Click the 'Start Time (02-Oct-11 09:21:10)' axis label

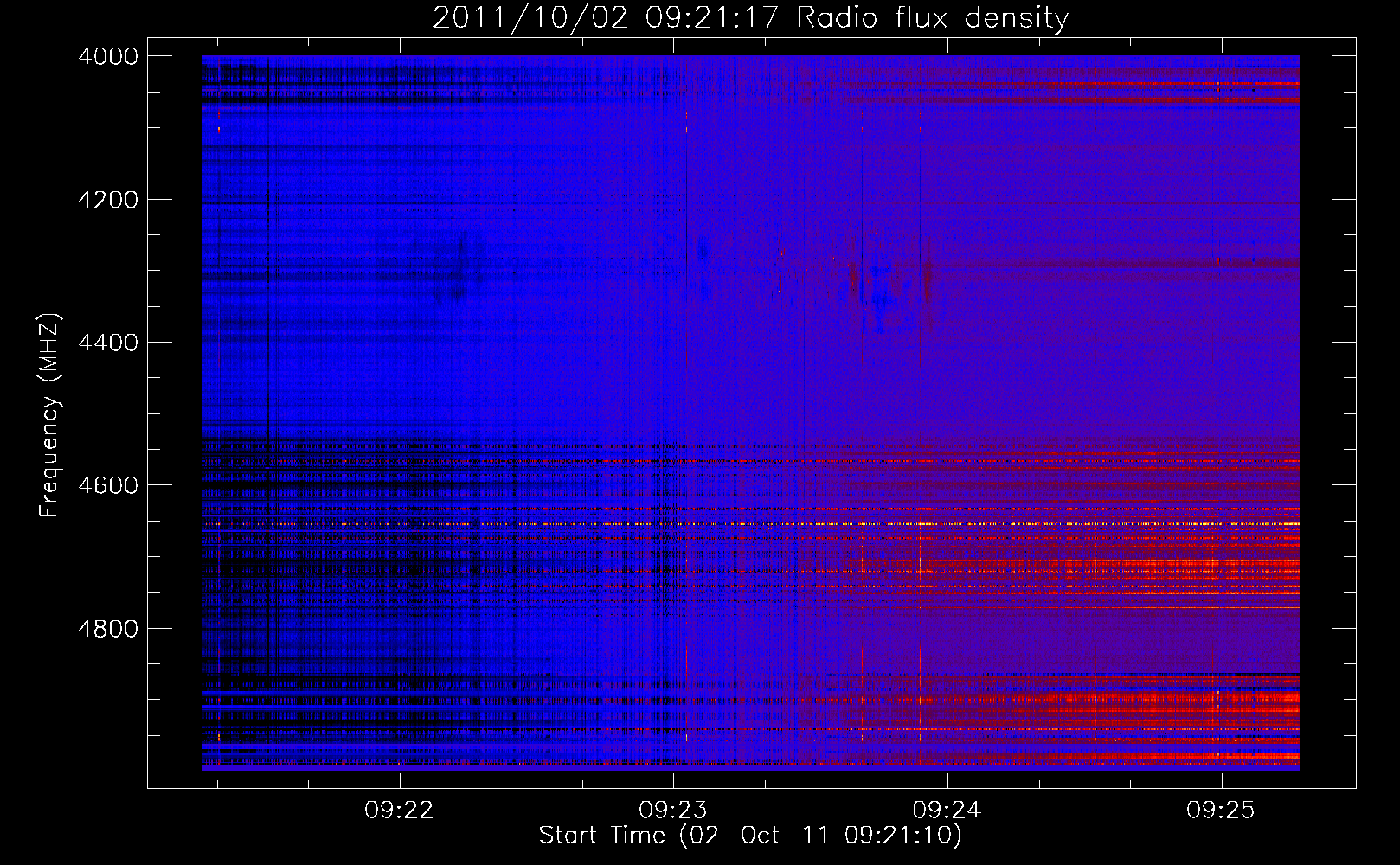click(750, 836)
